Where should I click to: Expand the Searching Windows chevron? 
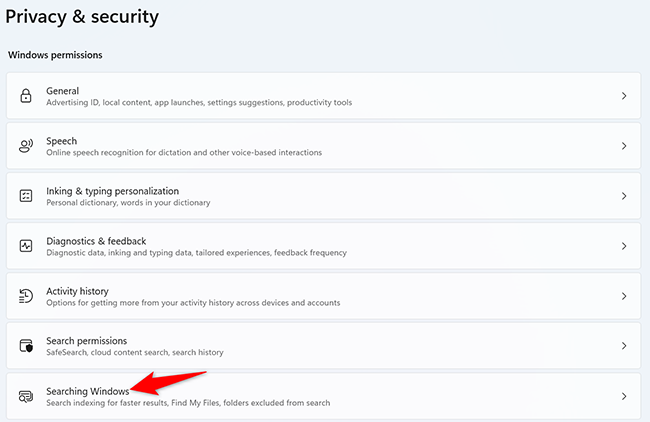(x=623, y=396)
